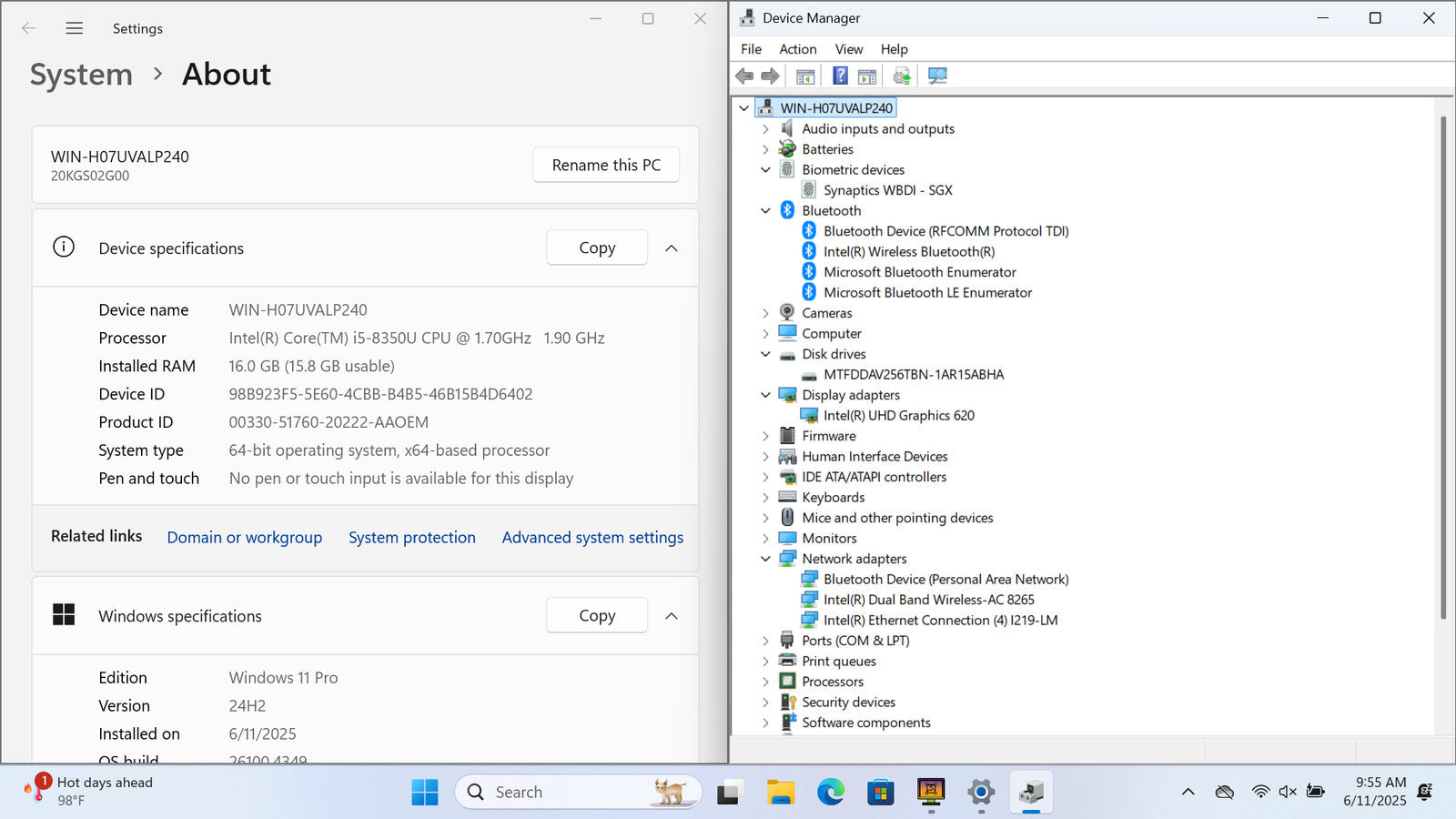
Task: Expand the Processors tree node
Action: click(765, 682)
